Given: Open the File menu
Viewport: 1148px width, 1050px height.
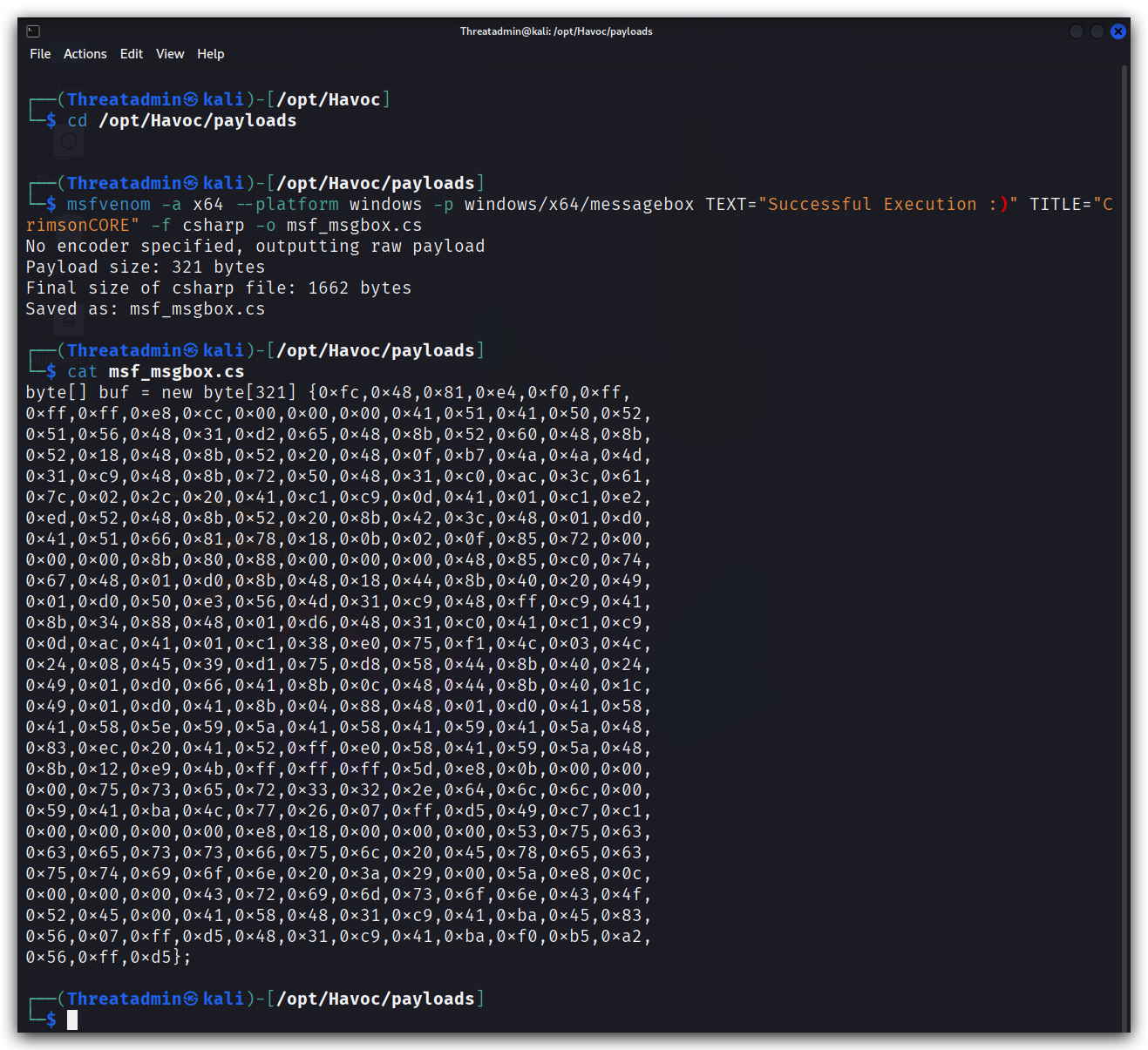Looking at the screenshot, I should pos(40,54).
